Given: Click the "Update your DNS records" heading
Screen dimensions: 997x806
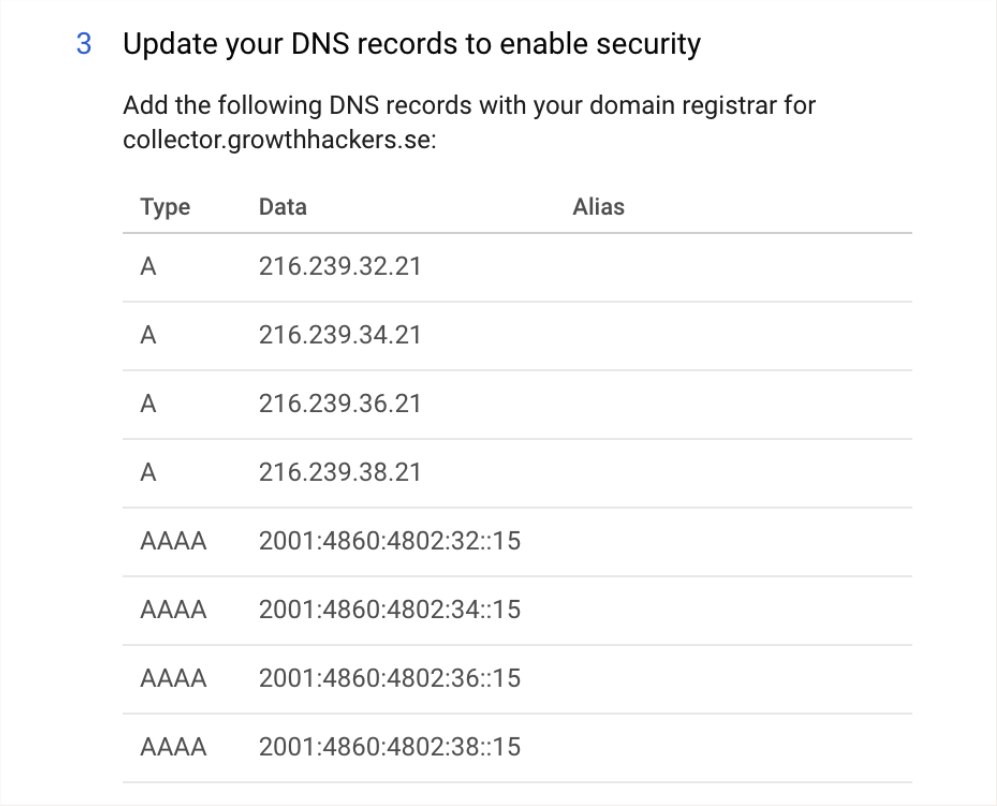Looking at the screenshot, I should point(411,45).
